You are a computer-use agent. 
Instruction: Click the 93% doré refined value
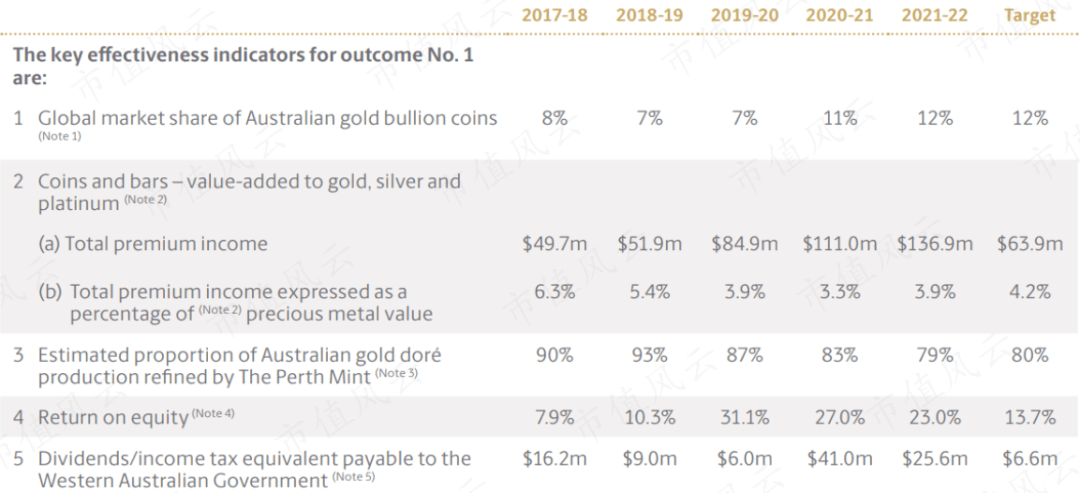[649, 355]
